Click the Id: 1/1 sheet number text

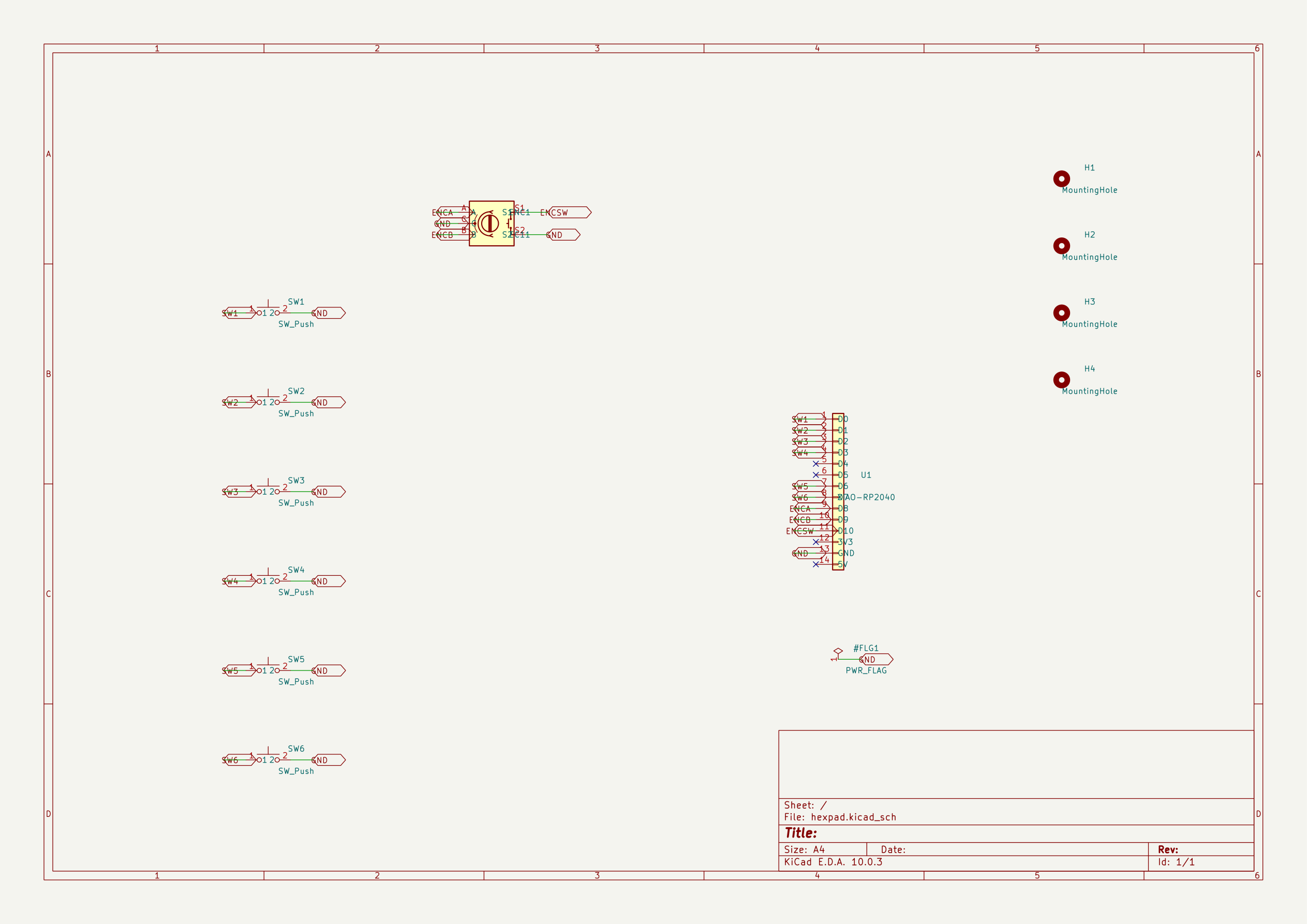pos(1176,862)
